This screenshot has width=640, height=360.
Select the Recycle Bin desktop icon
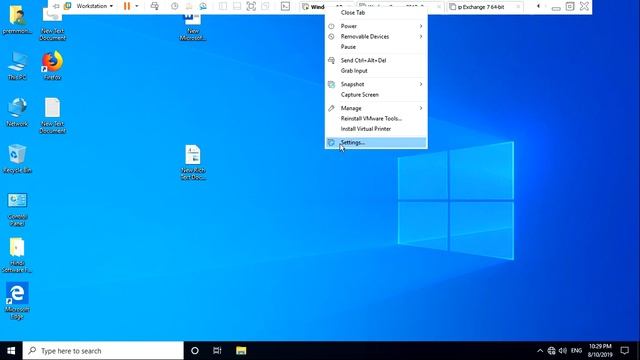pyautogui.click(x=17, y=159)
